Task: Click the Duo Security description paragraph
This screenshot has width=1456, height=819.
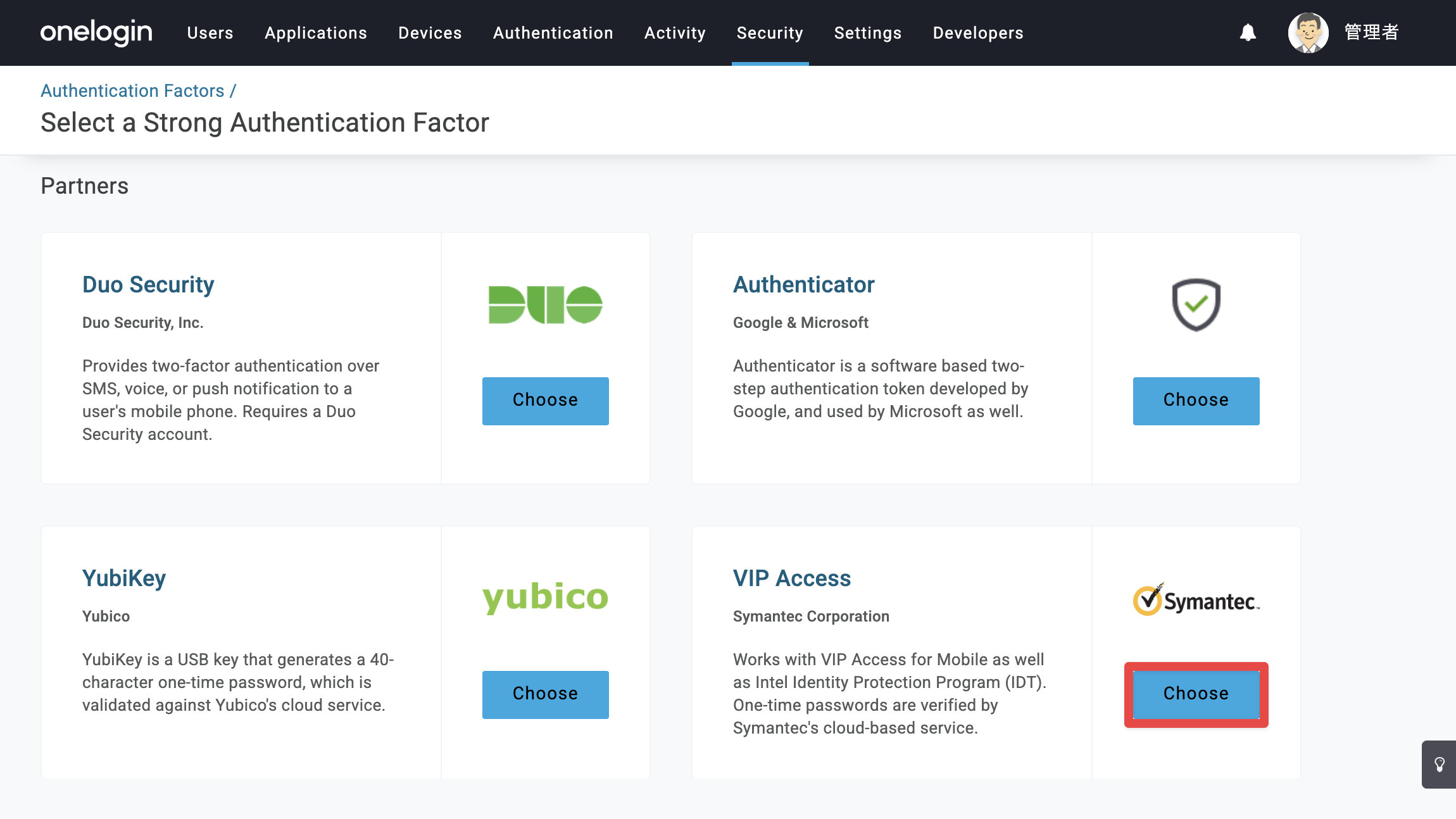Action: pos(231,400)
